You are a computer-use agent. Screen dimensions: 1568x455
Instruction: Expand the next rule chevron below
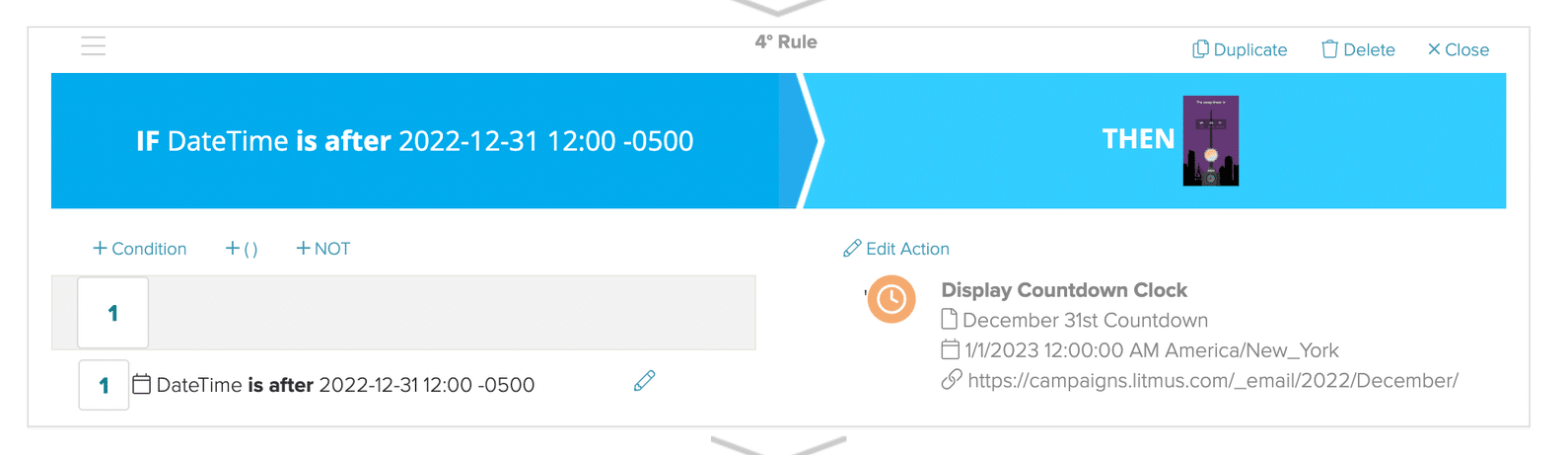778,446
